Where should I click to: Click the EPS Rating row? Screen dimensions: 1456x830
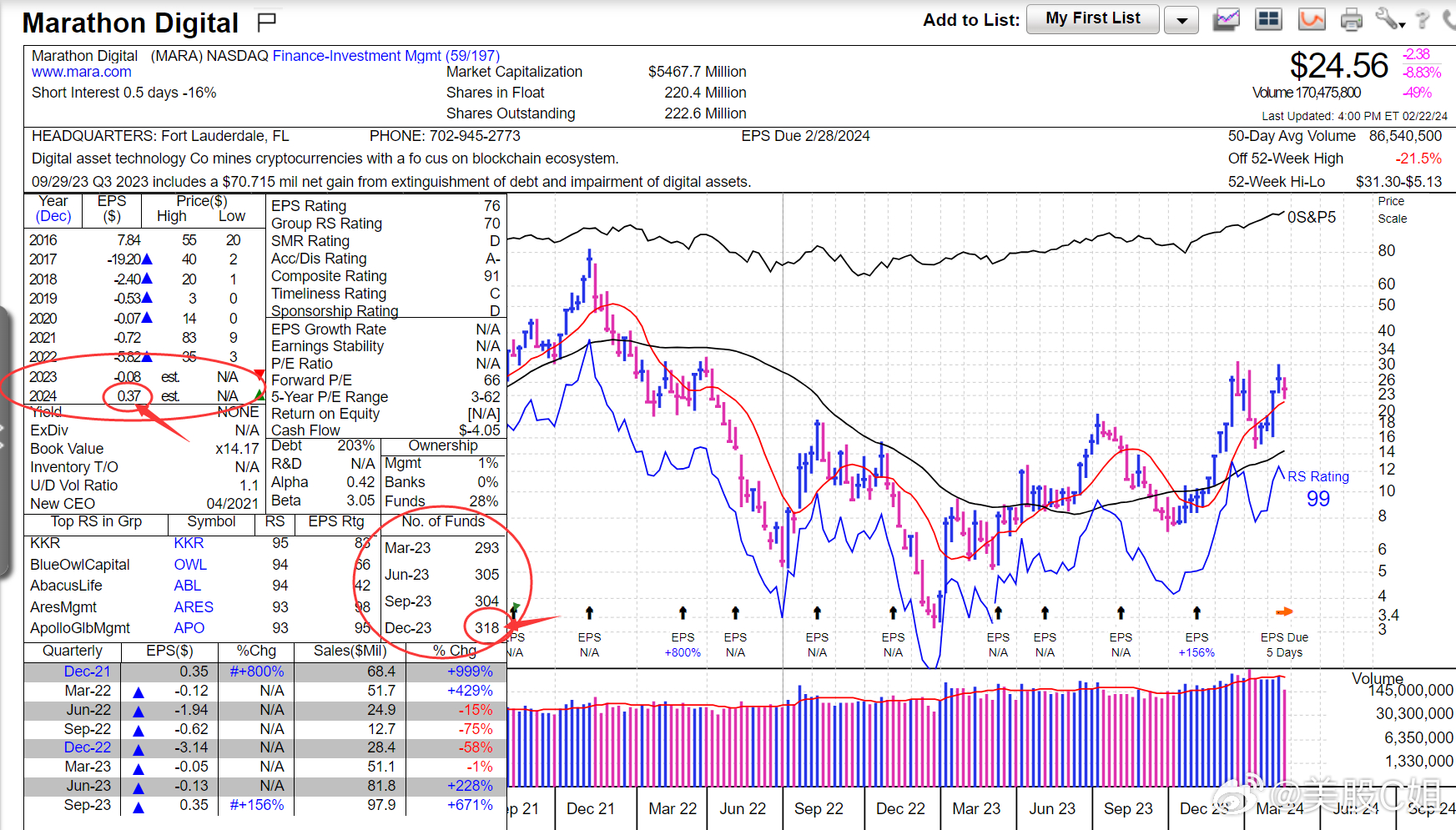pos(385,206)
